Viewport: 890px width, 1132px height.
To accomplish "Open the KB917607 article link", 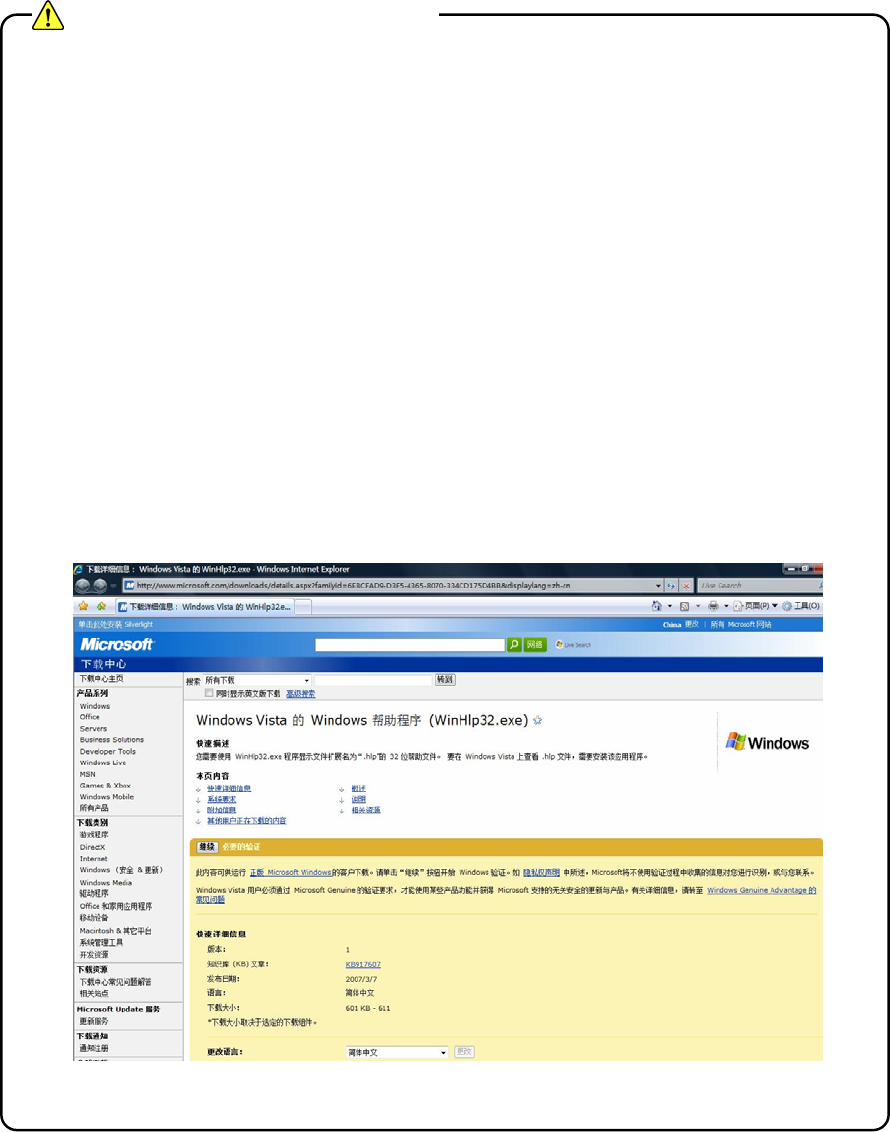I will click(x=363, y=965).
